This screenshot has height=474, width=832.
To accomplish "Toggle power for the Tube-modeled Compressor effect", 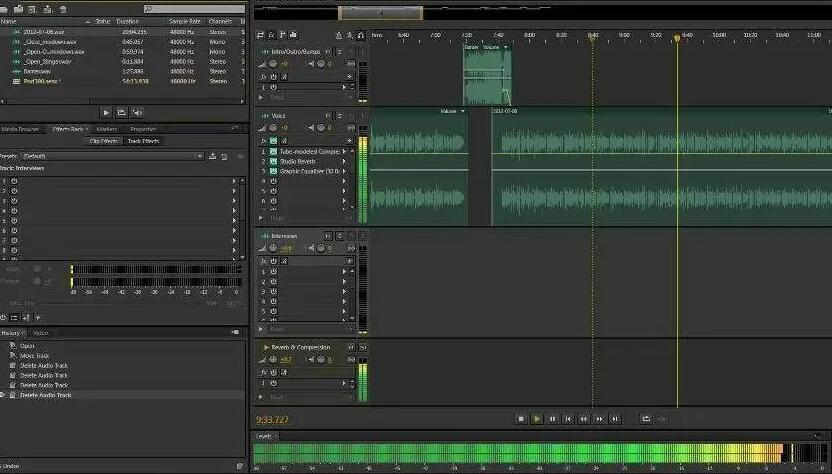I will point(272,151).
